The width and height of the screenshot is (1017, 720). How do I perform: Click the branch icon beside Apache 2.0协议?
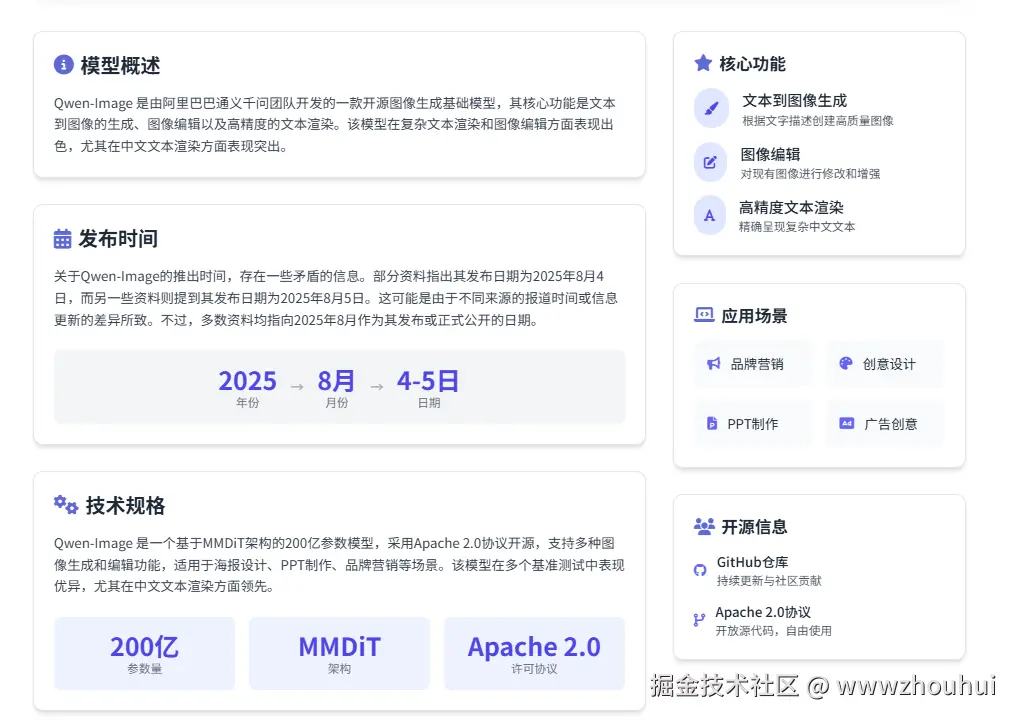click(699, 620)
